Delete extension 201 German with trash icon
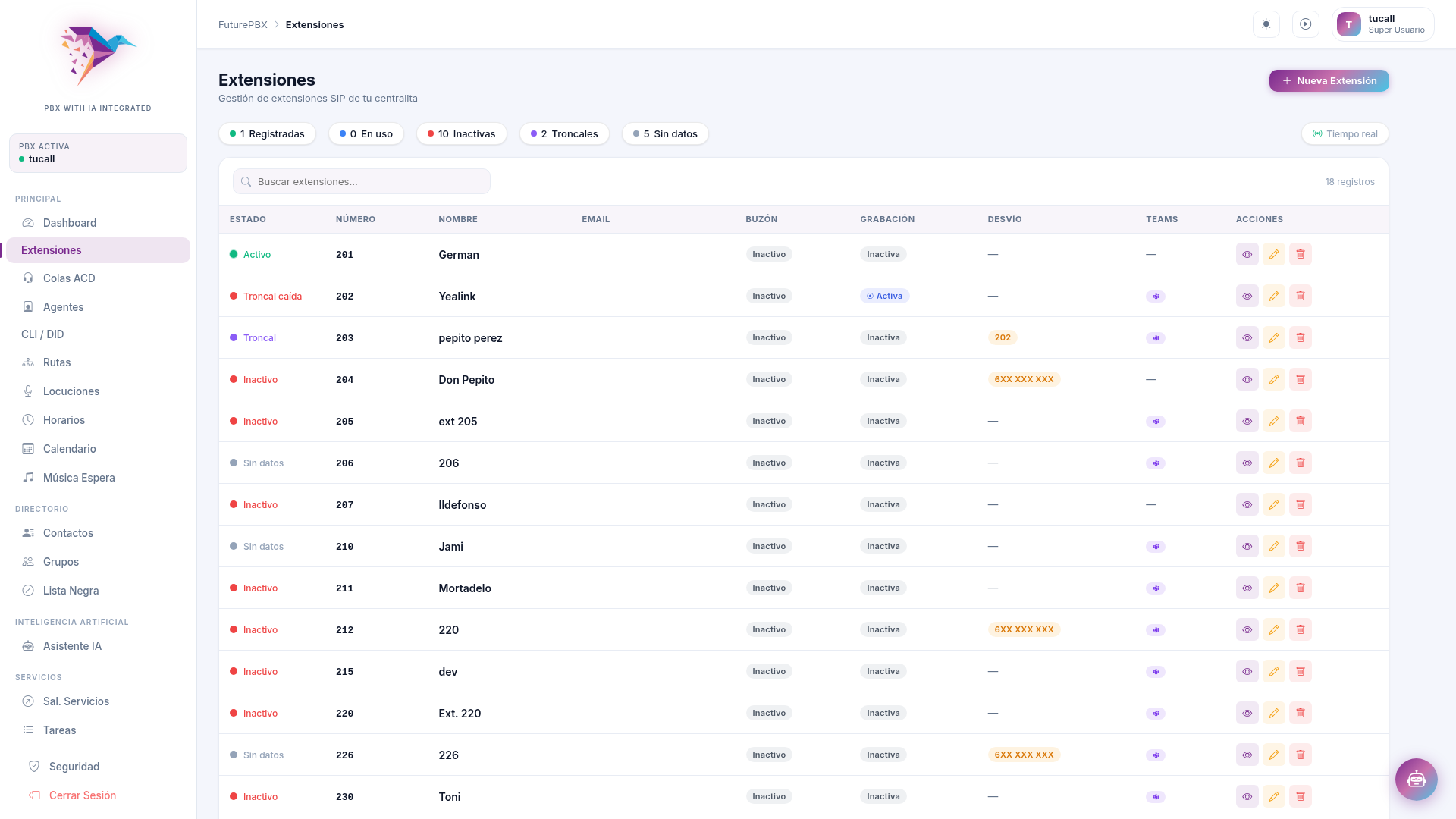 pyautogui.click(x=1300, y=254)
